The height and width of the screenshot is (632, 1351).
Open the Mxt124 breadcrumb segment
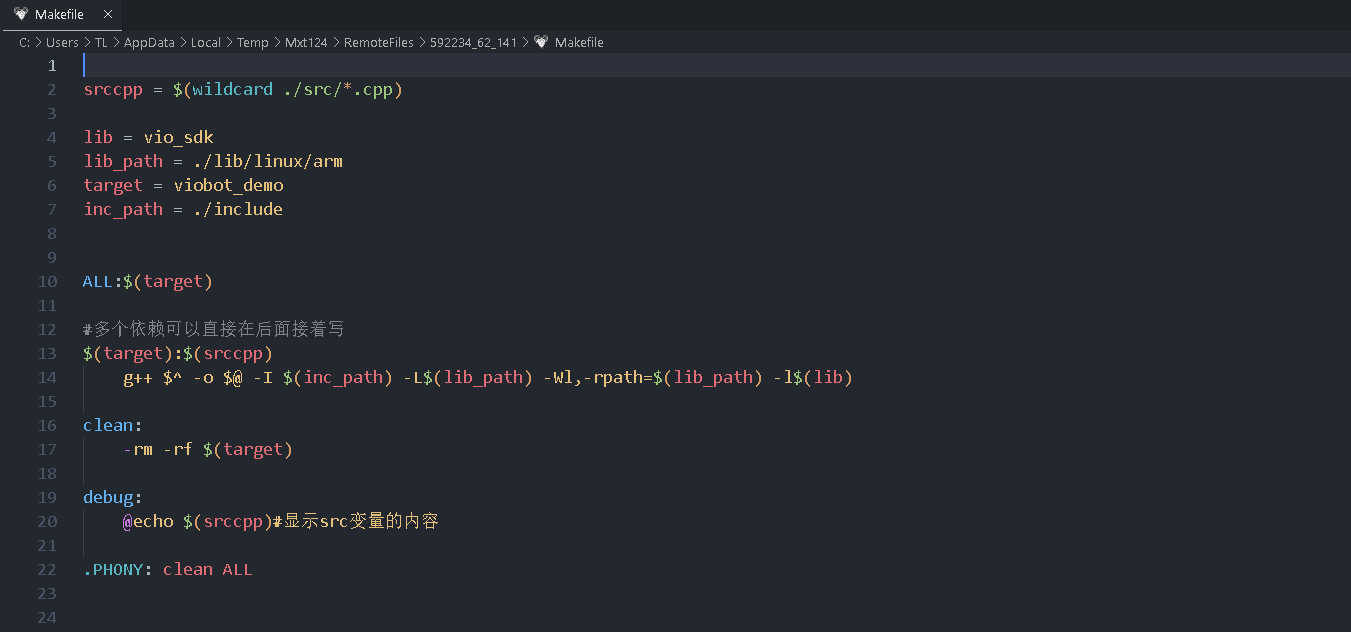click(x=306, y=43)
